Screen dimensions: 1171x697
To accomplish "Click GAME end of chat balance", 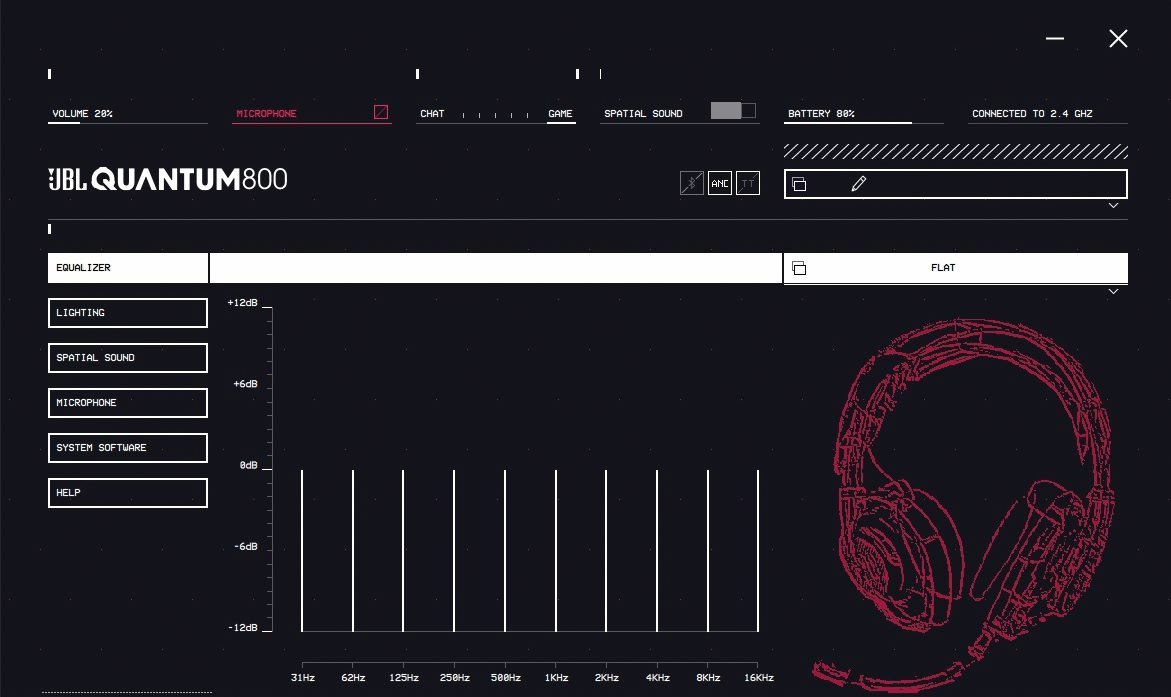I will click(x=560, y=114).
